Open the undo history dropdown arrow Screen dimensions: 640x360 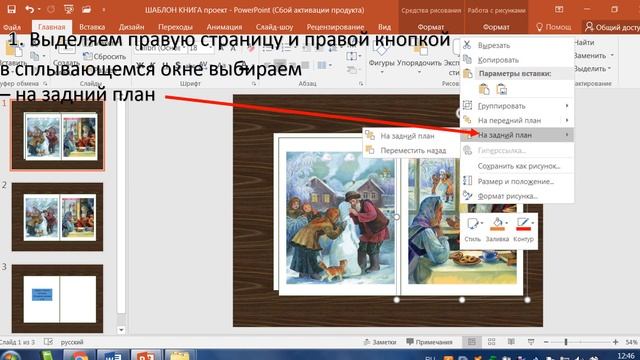tap(39, 10)
